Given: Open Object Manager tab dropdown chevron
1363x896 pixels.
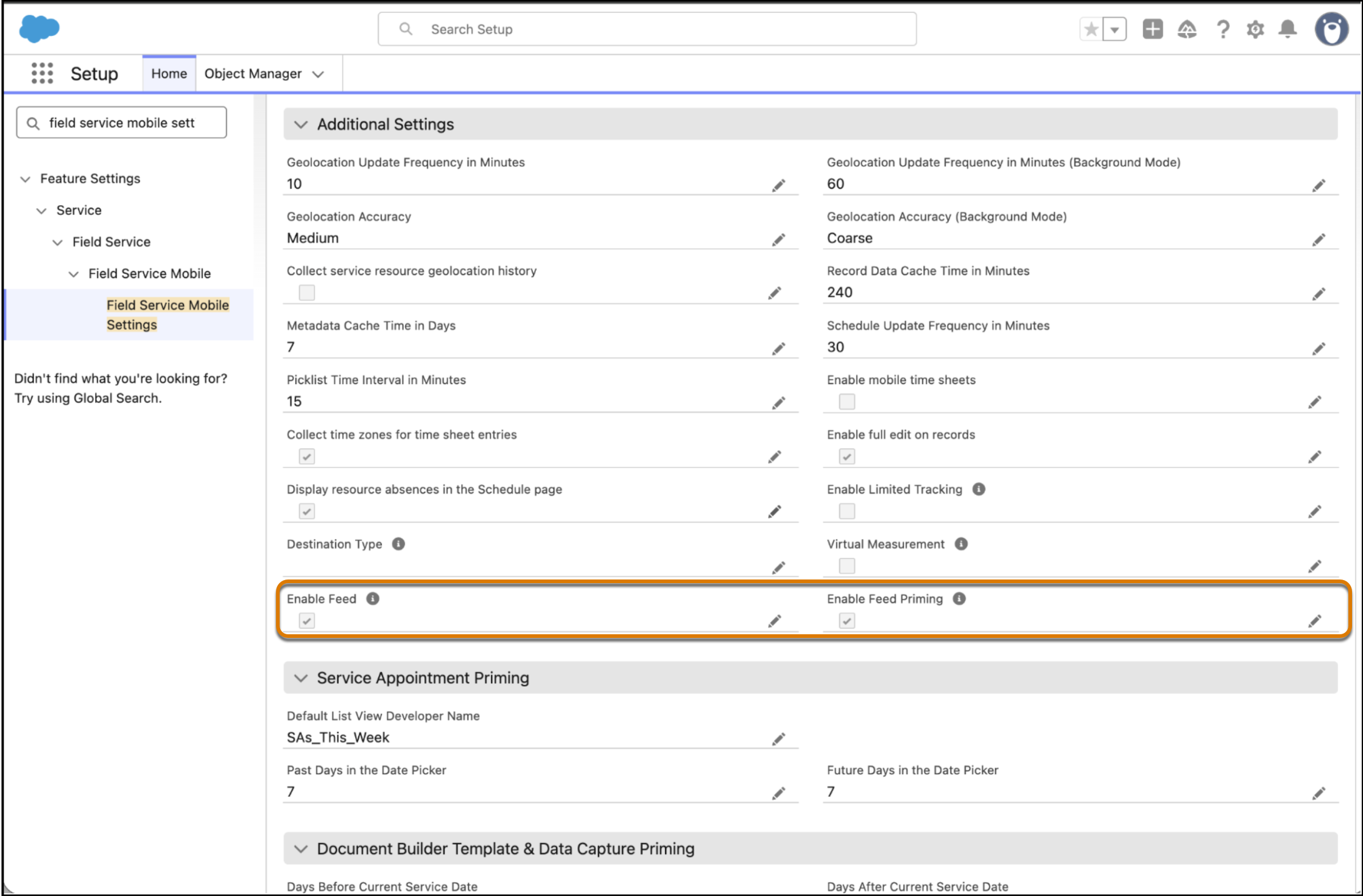Looking at the screenshot, I should point(318,74).
